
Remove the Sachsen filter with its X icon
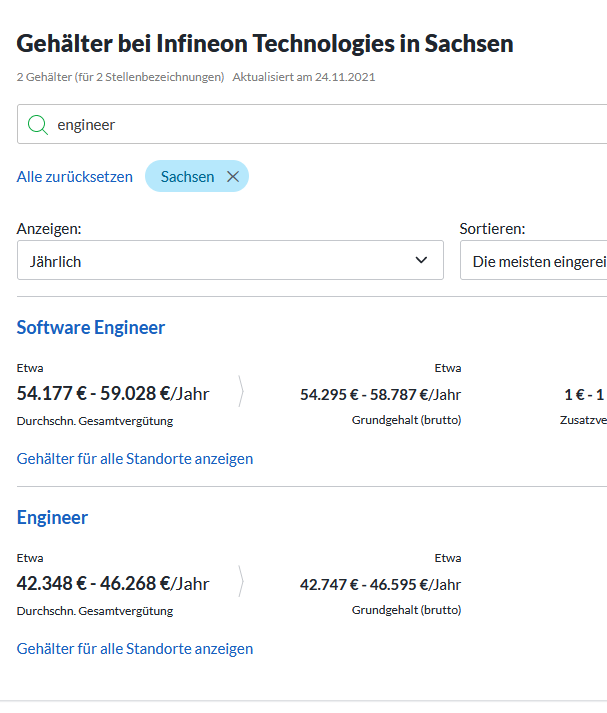pyautogui.click(x=233, y=177)
